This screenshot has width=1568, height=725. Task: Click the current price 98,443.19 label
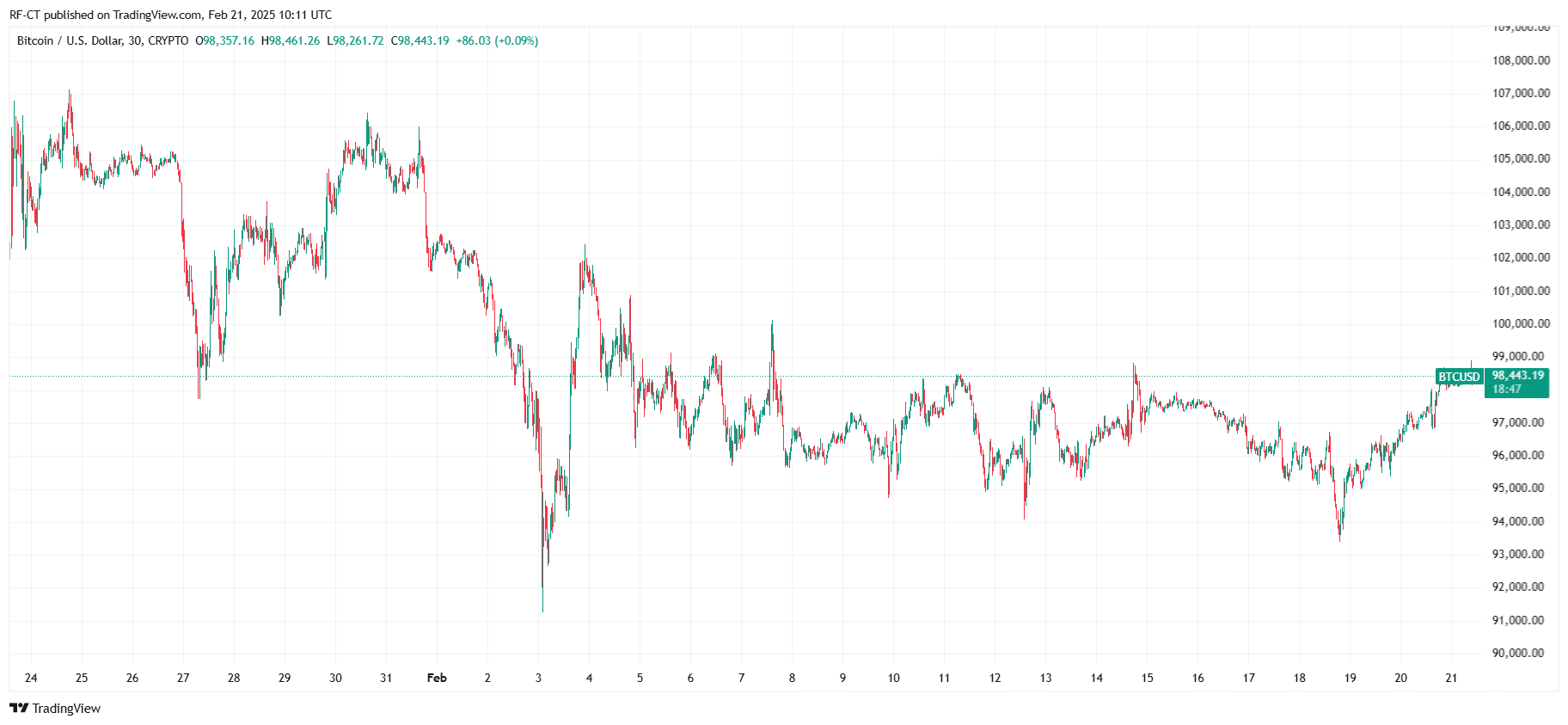pos(1518,376)
